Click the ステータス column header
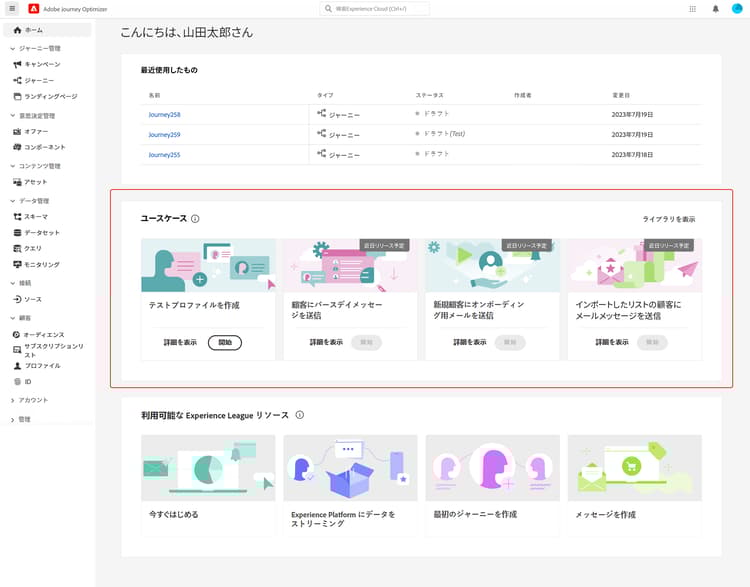The image size is (750, 587). [x=430, y=95]
